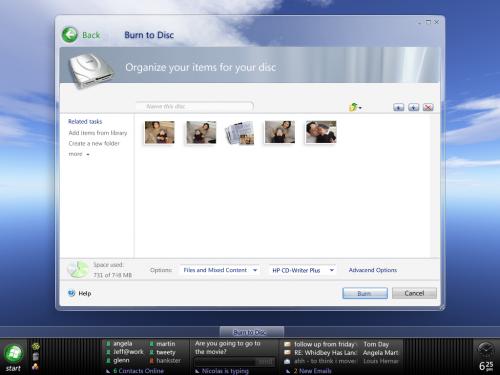The width and height of the screenshot is (500, 375).
Task: Click the 6:25 time display
Action: coord(486,366)
